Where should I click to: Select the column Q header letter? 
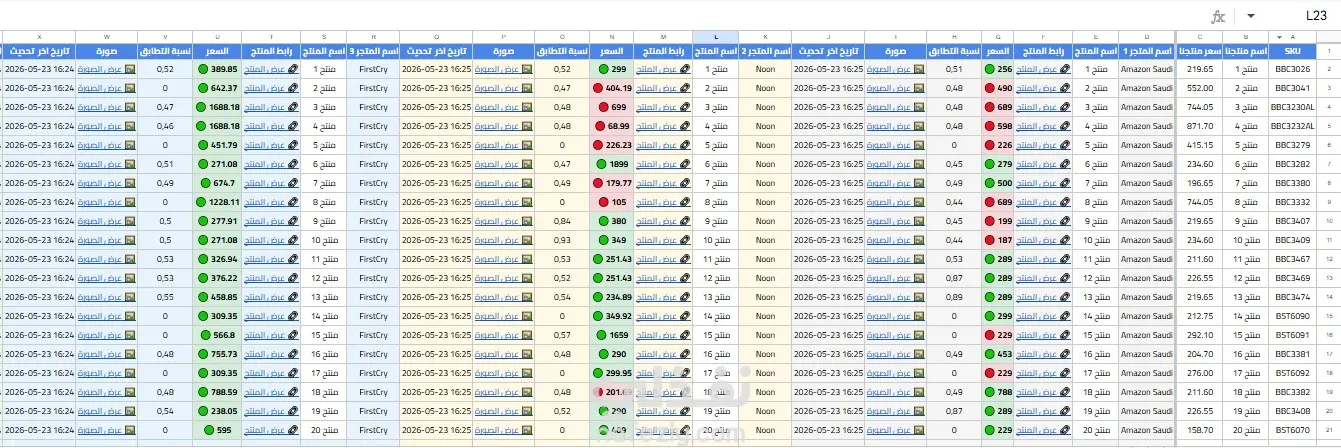pos(435,37)
